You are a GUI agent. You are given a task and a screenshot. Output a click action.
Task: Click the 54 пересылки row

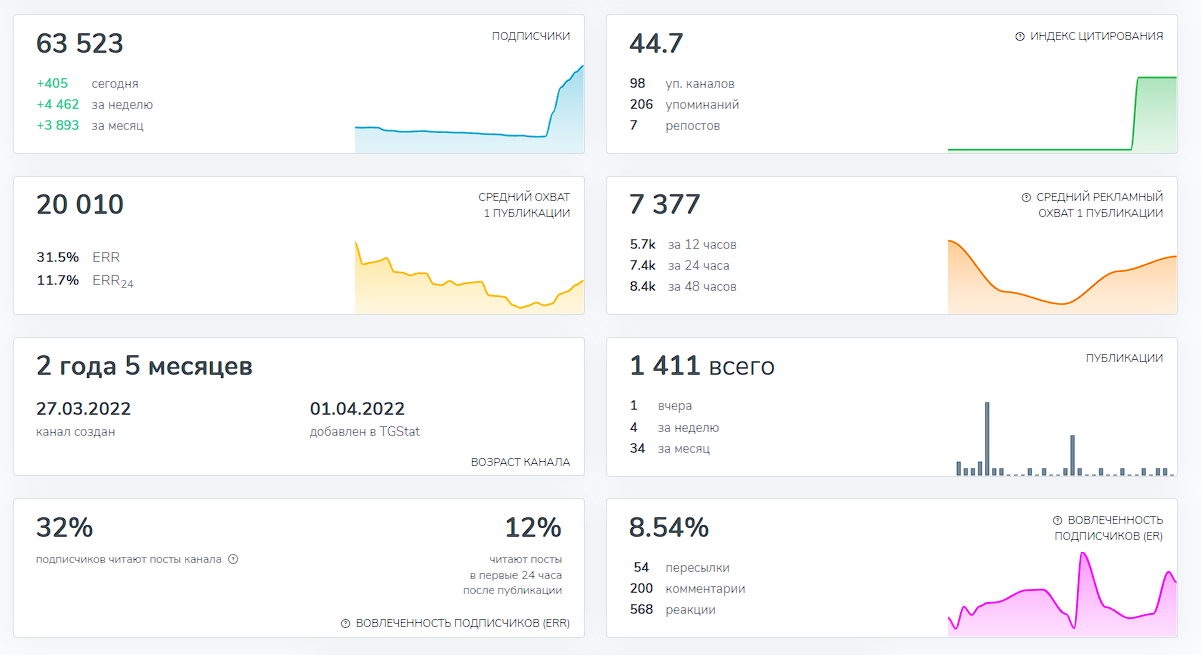(x=680, y=567)
